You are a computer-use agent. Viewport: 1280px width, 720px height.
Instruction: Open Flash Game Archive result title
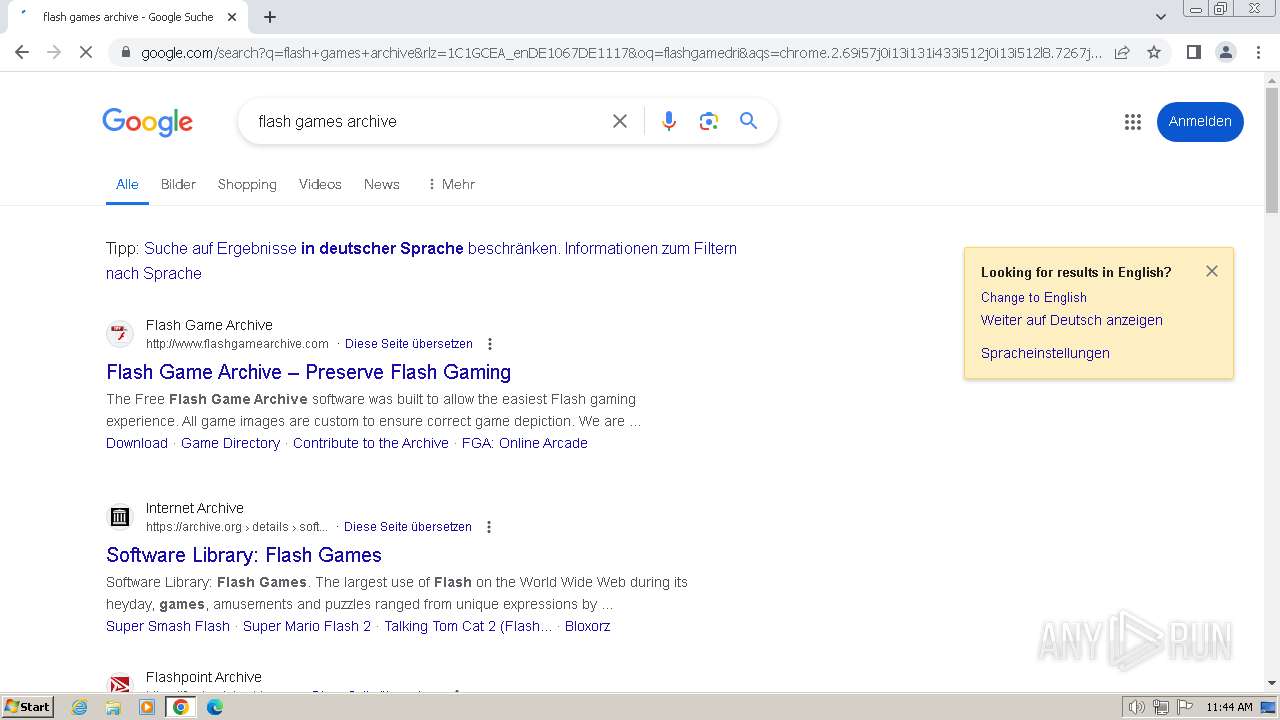(308, 372)
